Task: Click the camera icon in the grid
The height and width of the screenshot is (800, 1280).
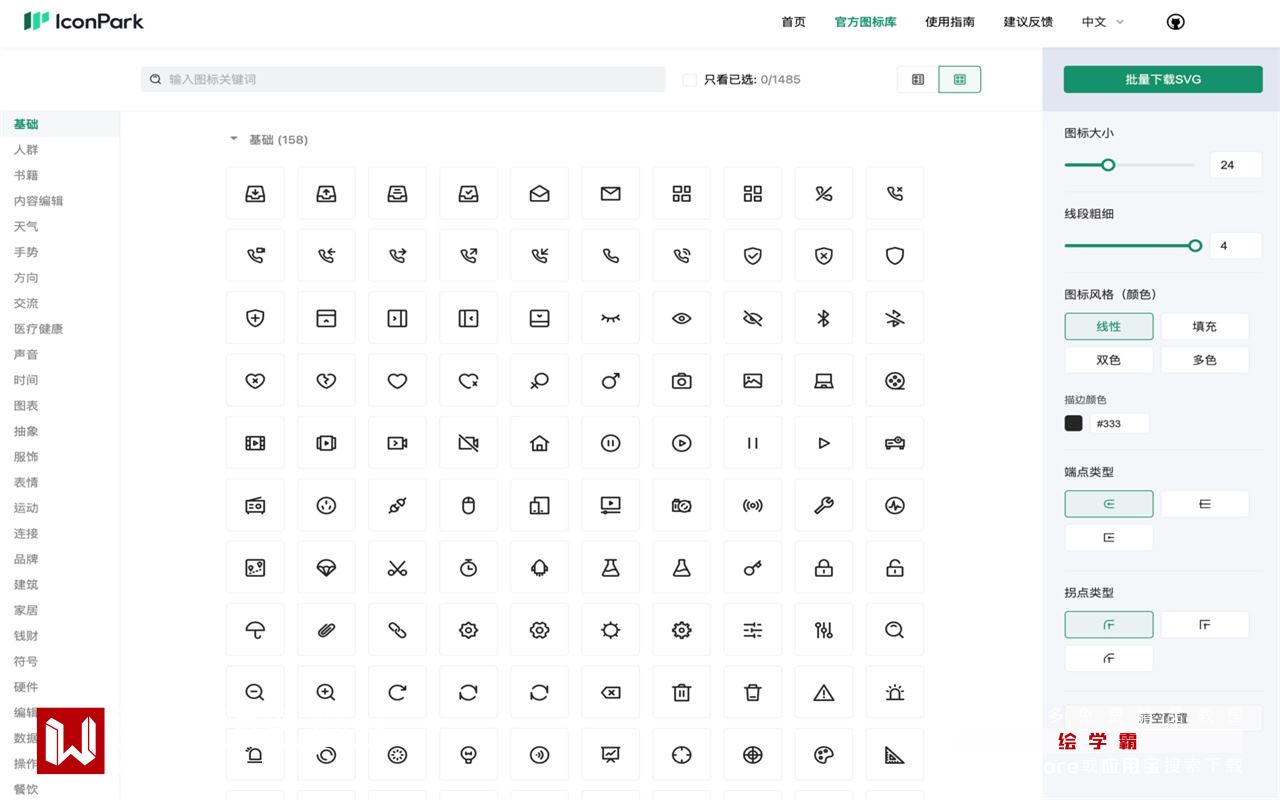Action: click(x=682, y=381)
